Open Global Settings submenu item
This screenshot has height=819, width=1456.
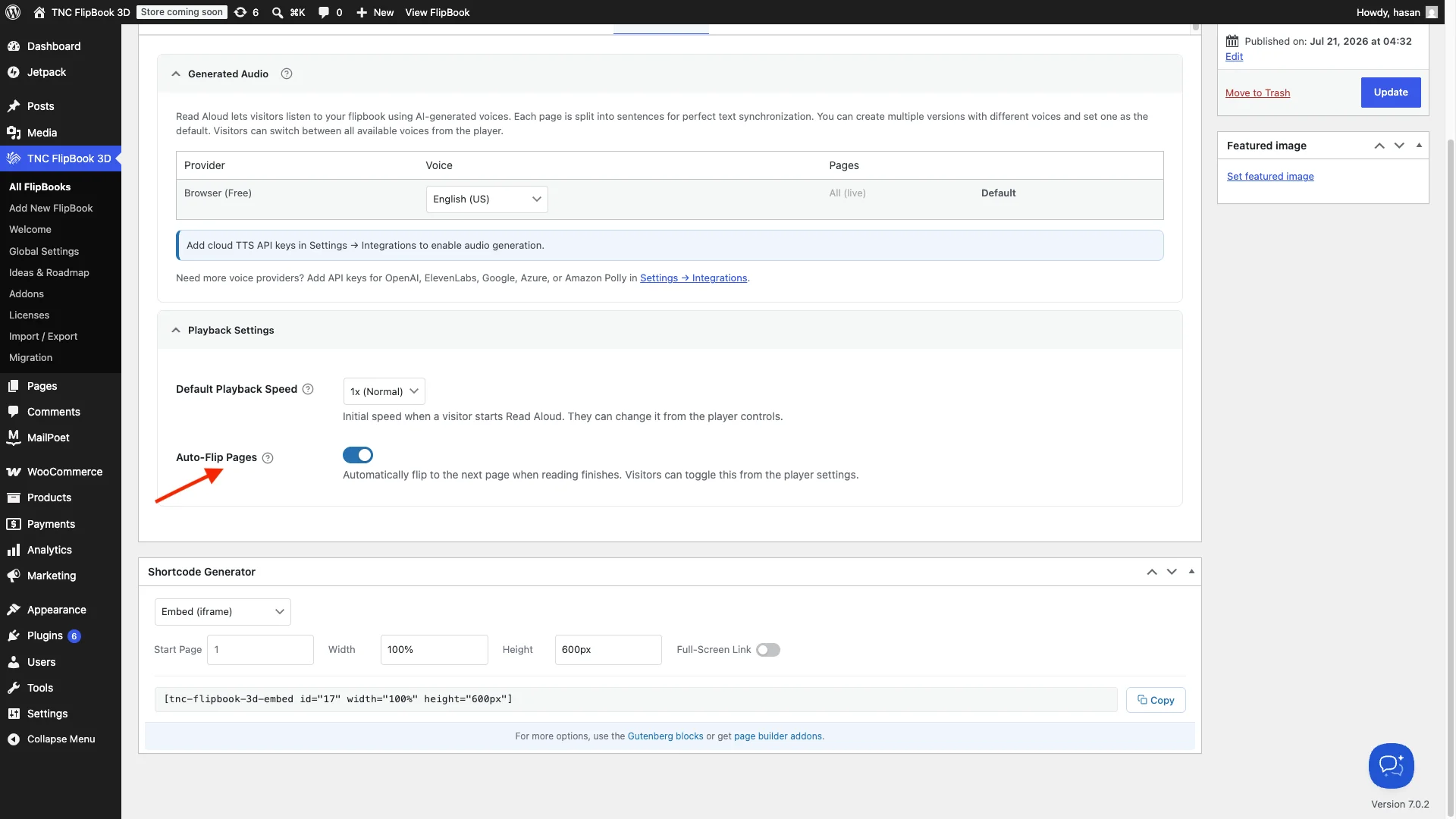coord(44,251)
